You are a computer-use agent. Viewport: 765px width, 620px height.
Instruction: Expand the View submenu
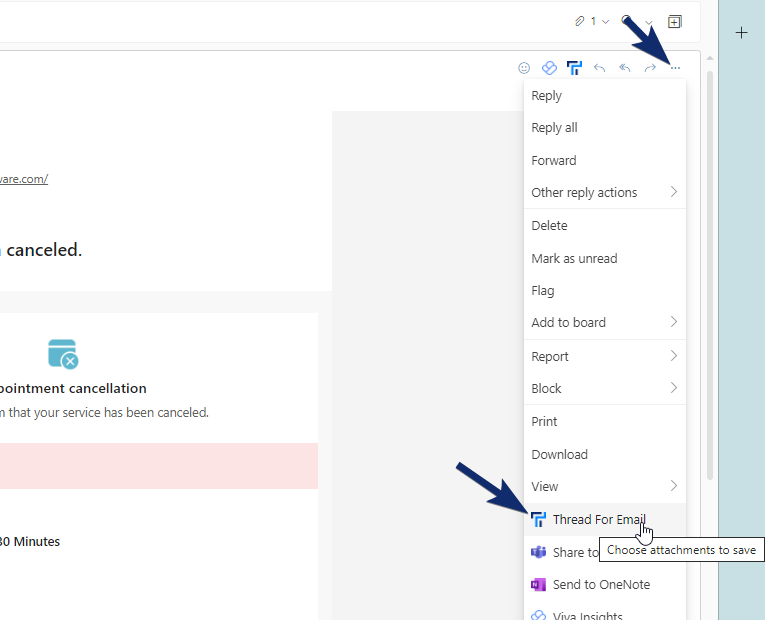(x=605, y=487)
